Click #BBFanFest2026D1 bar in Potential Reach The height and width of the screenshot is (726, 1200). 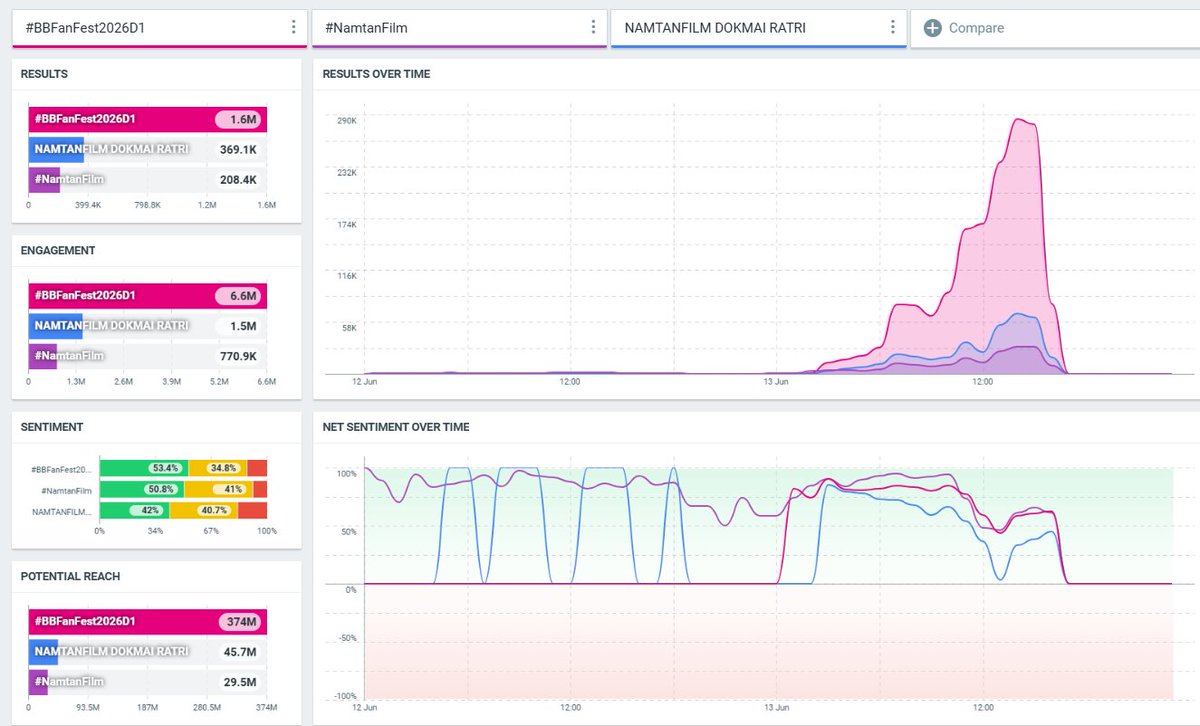tap(147, 622)
